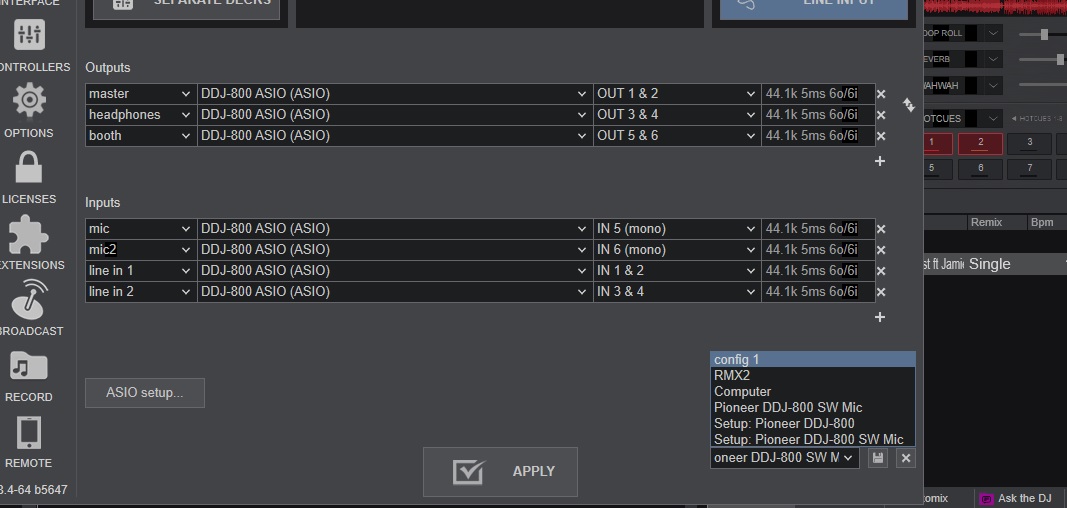Adjust the Loop Roll effect slider
This screenshot has width=1067, height=508.
pyautogui.click(x=1044, y=34)
